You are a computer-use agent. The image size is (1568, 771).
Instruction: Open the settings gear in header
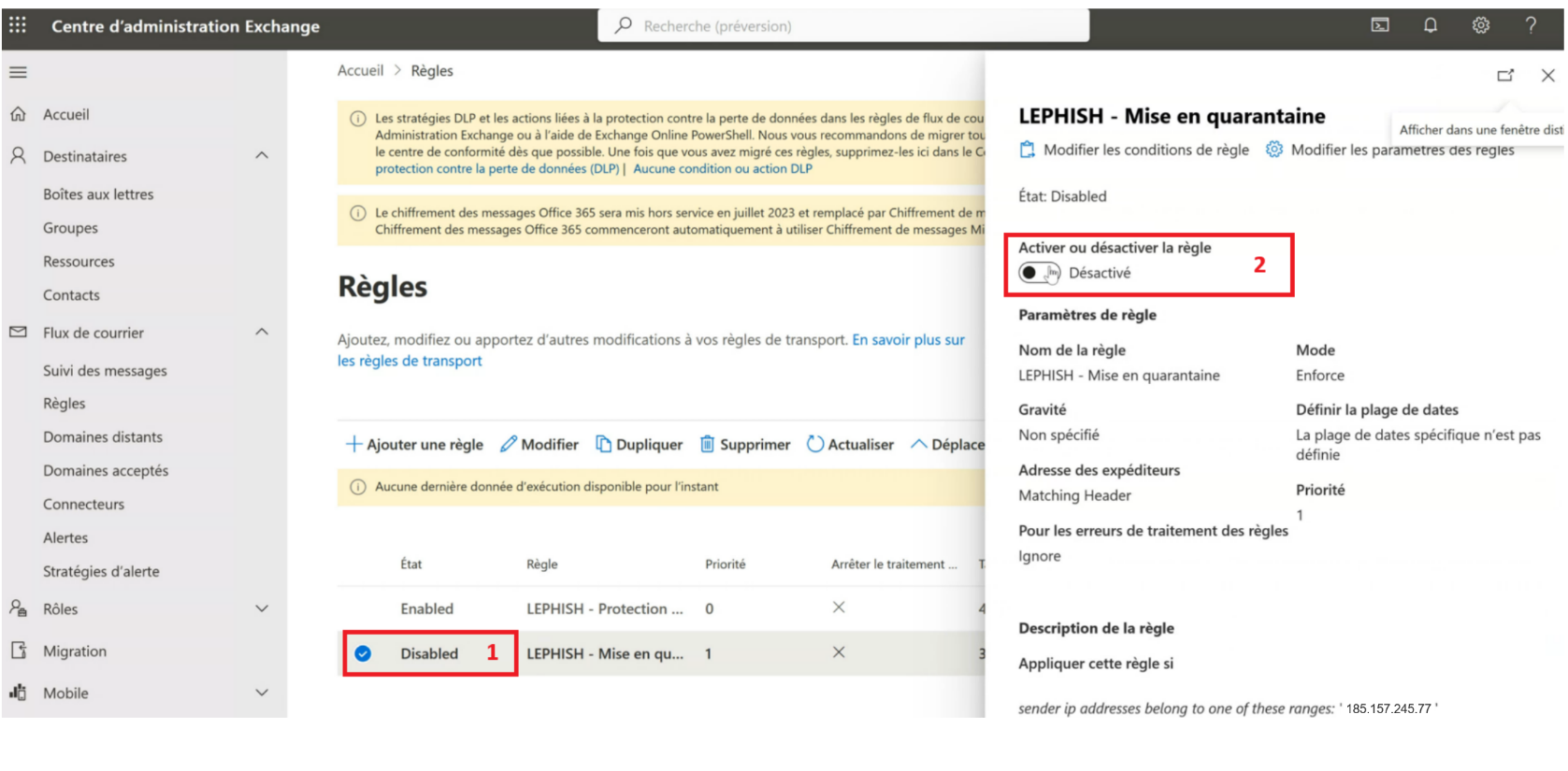click(1480, 25)
